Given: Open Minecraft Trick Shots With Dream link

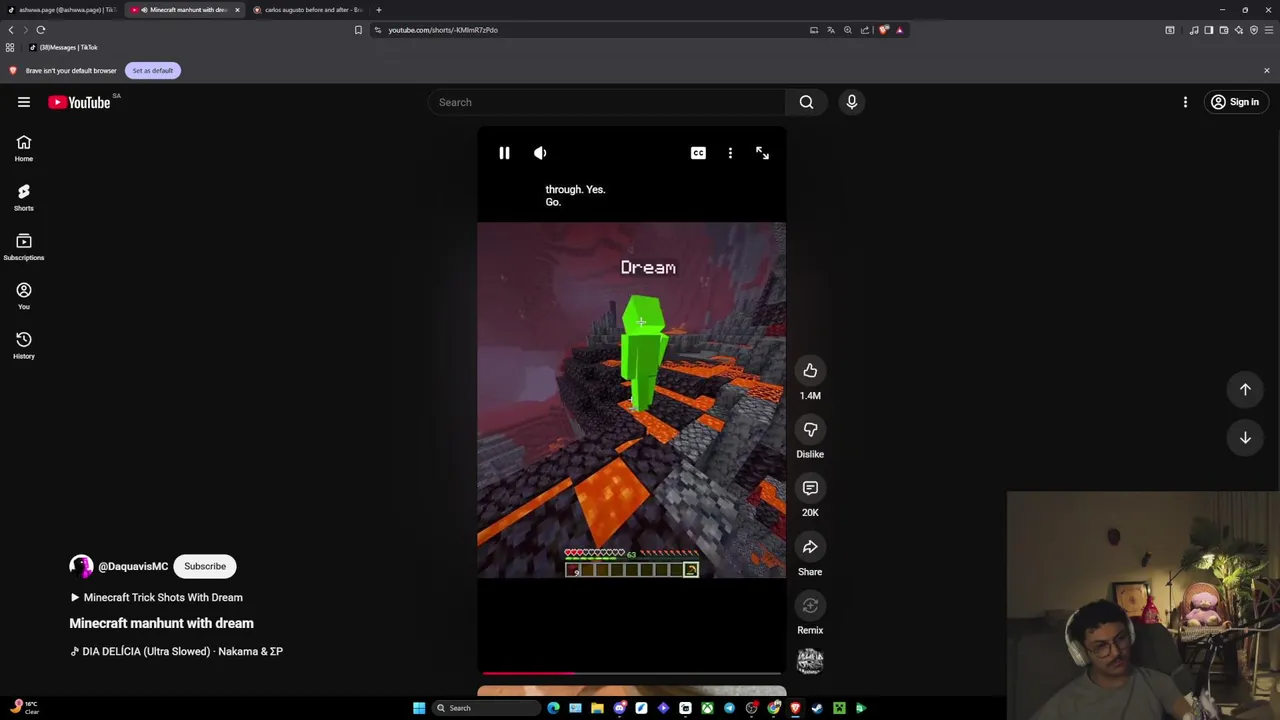Looking at the screenshot, I should coord(156,597).
